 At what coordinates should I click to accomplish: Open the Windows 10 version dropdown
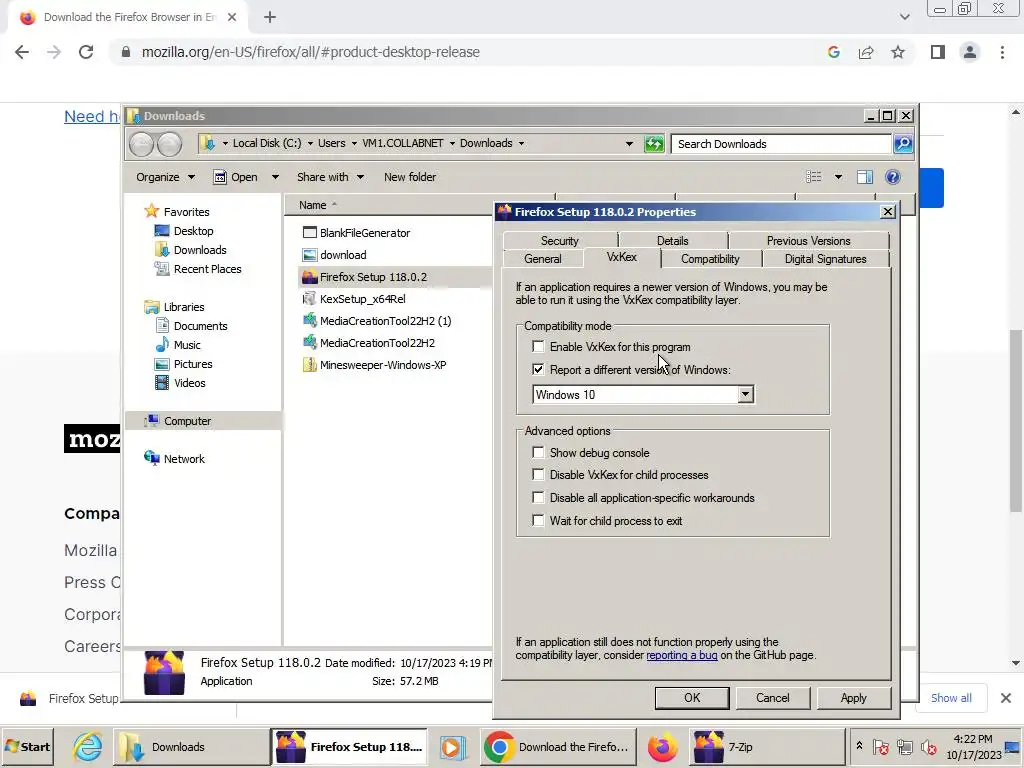(745, 394)
